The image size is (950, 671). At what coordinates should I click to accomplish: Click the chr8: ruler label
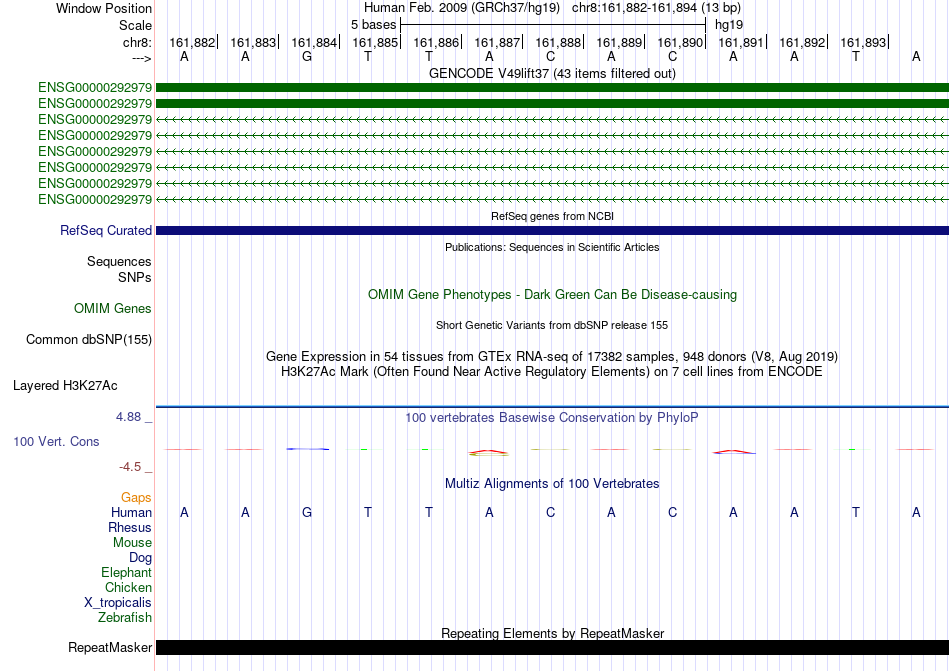click(138, 42)
